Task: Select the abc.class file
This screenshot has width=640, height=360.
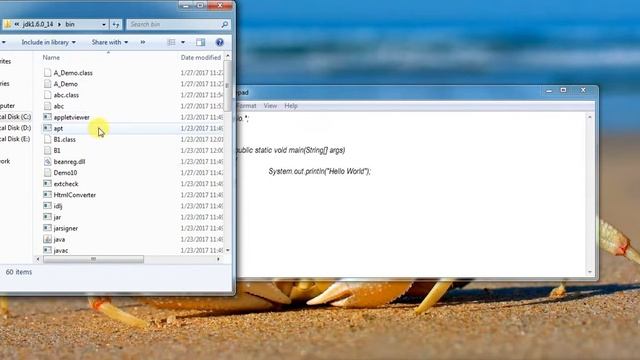Action: pos(66,95)
